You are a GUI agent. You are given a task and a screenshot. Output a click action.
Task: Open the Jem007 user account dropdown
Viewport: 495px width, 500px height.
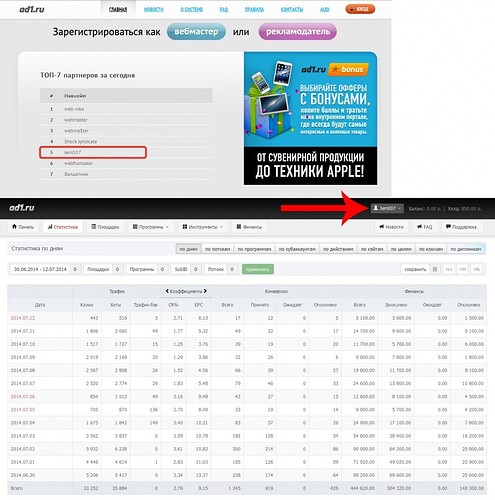387,208
